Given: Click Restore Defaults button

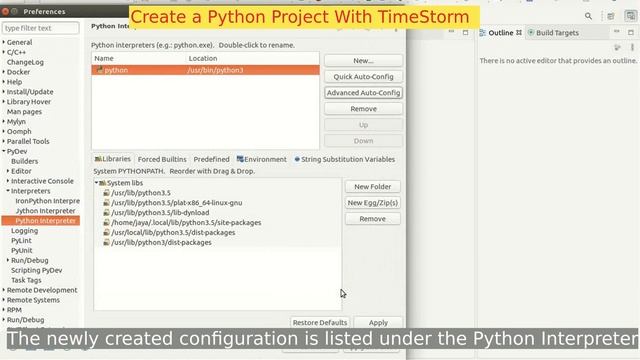Looking at the screenshot, I should (x=320, y=322).
